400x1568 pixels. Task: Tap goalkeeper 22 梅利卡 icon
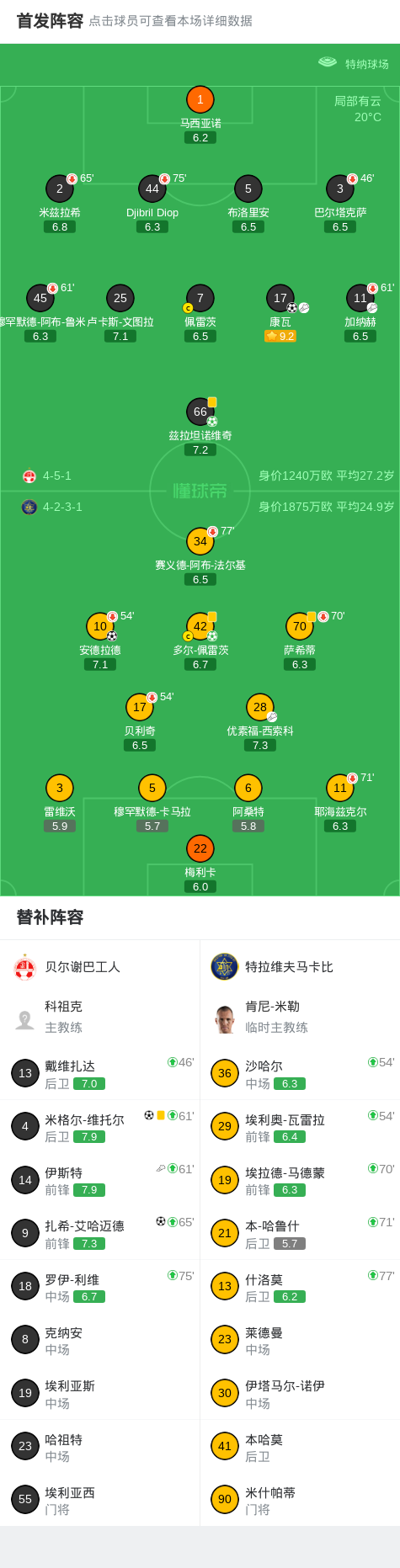(200, 848)
